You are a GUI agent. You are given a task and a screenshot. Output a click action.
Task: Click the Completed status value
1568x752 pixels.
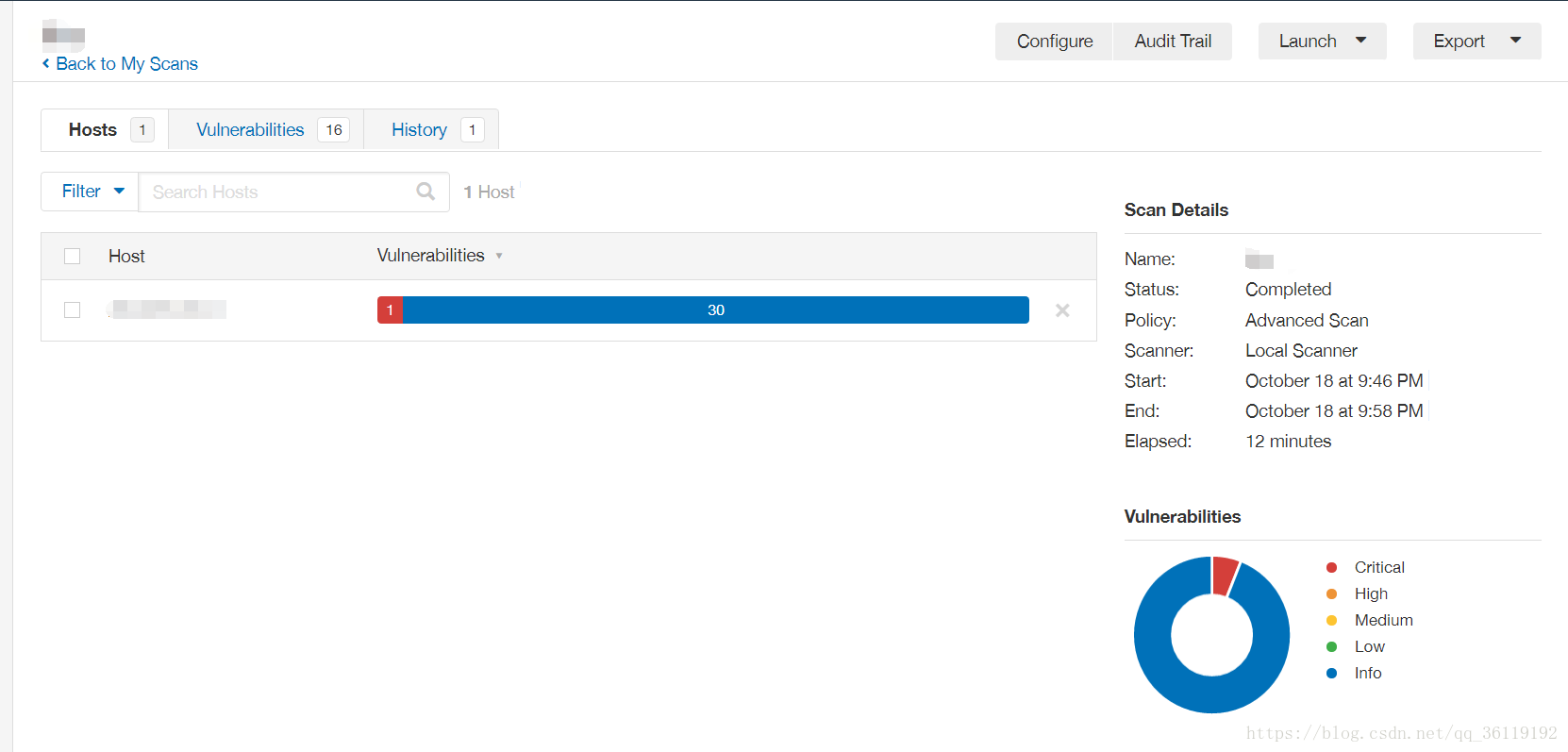(x=1288, y=289)
